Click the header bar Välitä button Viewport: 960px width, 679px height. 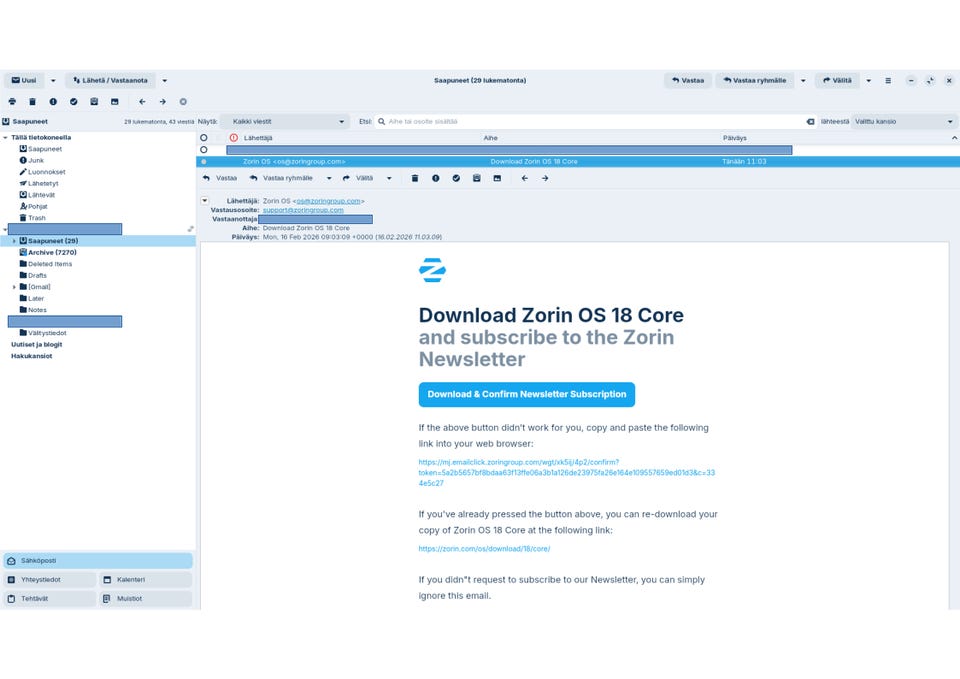837,80
